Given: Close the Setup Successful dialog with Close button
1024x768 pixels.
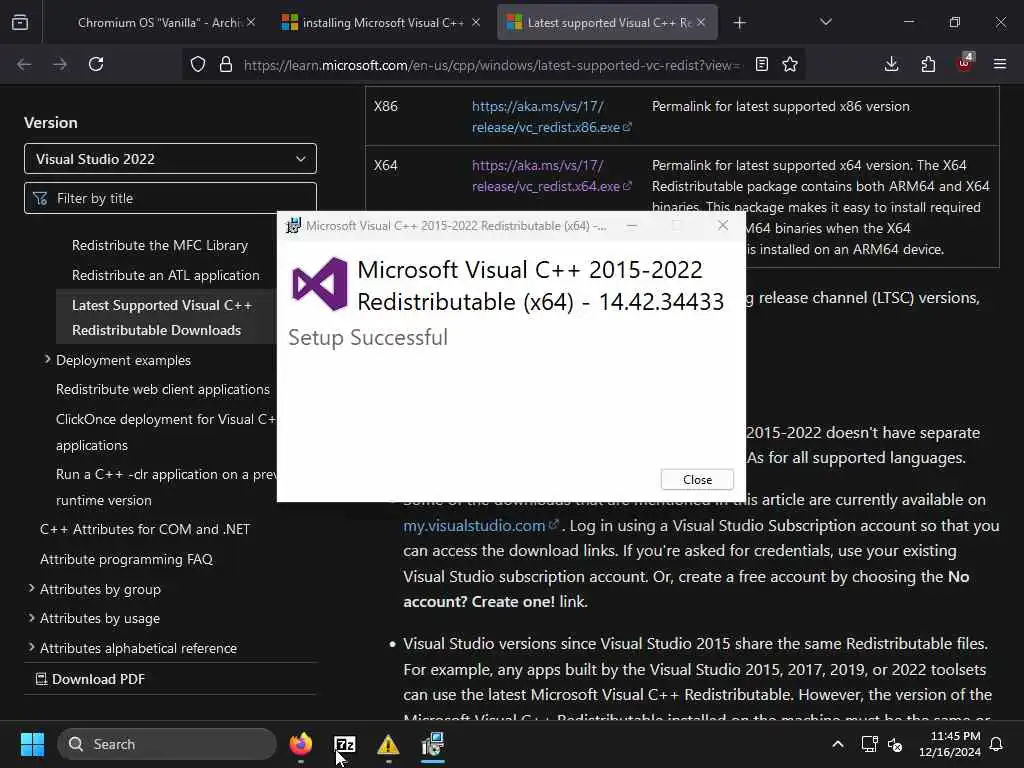Looking at the screenshot, I should point(697,479).
